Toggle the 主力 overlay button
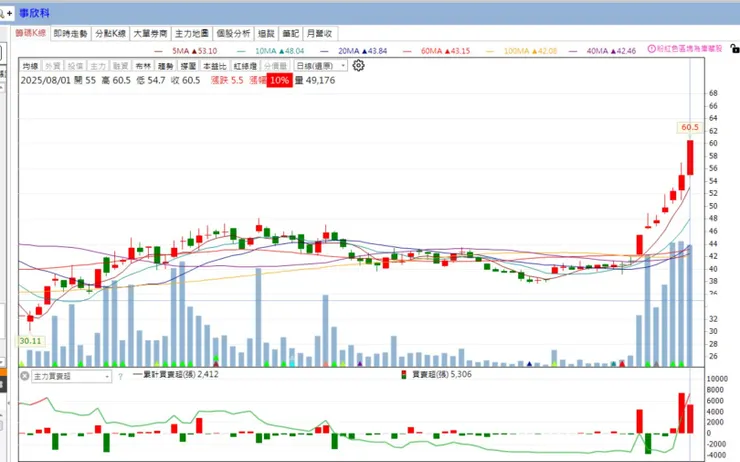Image resolution: width=740 pixels, height=462 pixels. (x=98, y=66)
